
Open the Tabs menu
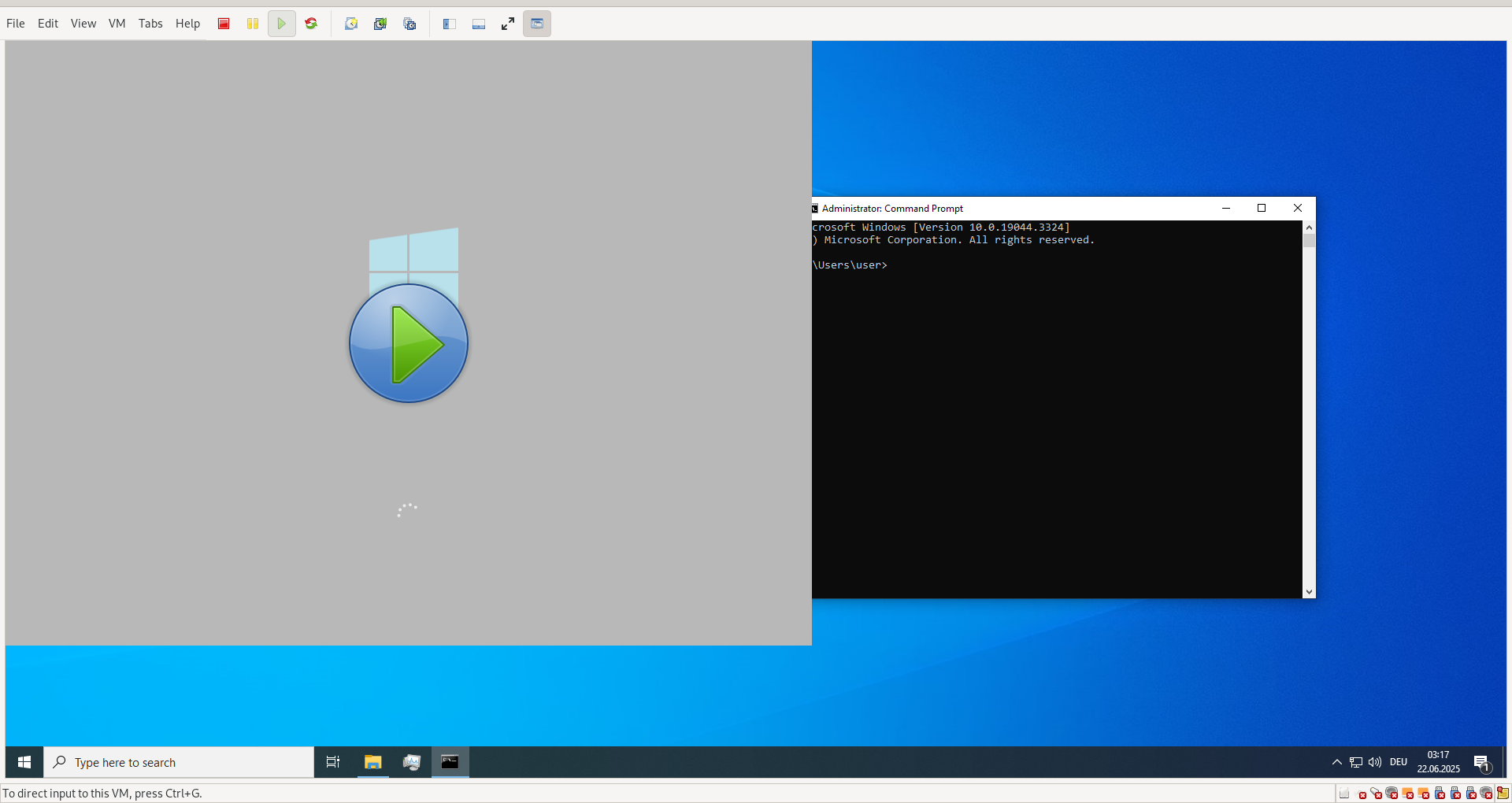pyautogui.click(x=150, y=24)
